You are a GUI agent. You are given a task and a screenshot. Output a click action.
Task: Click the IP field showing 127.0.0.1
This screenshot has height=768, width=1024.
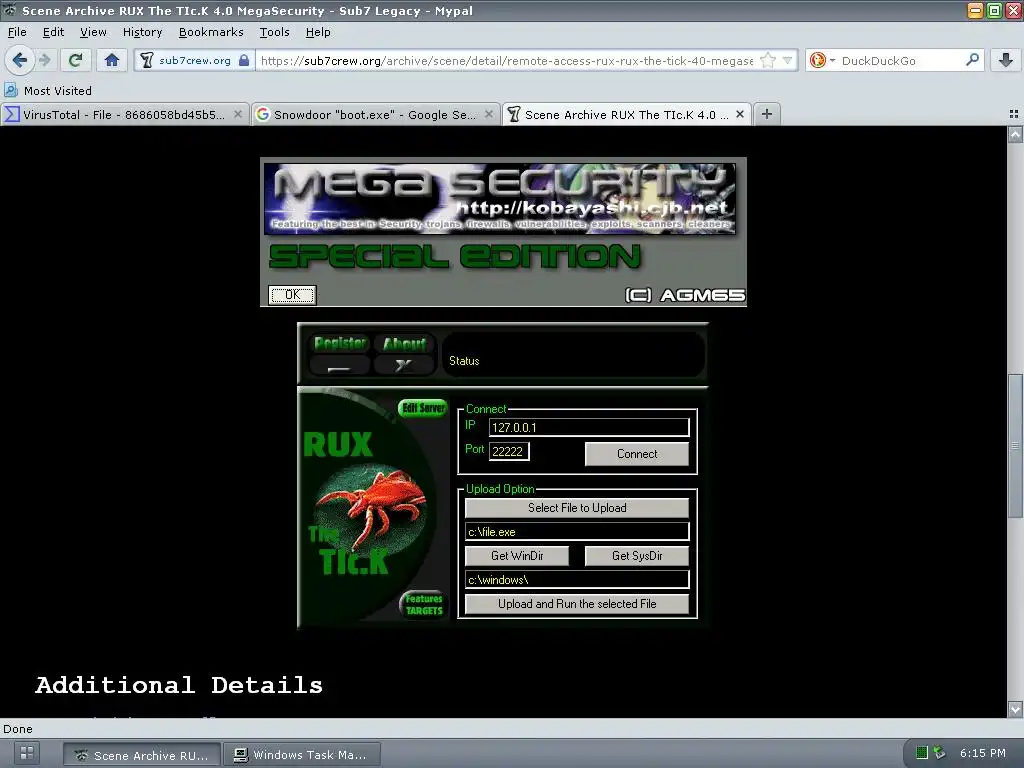pyautogui.click(x=589, y=428)
